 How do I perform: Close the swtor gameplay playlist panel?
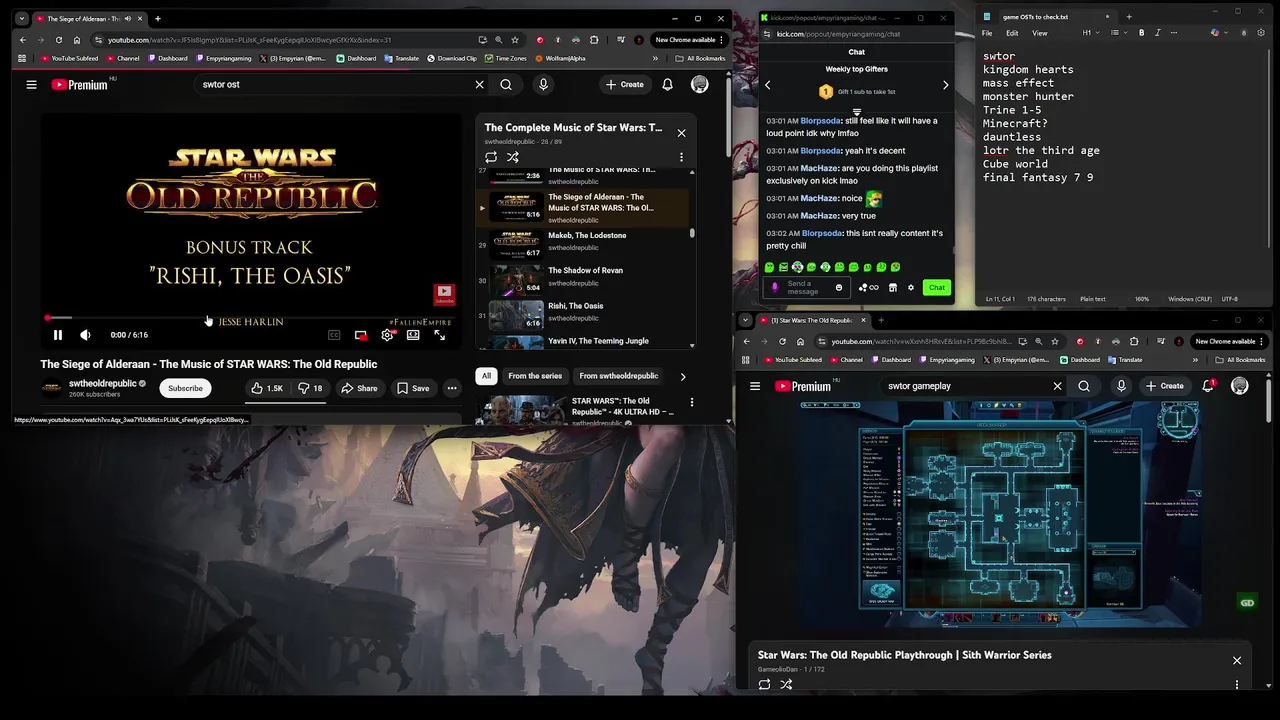pyautogui.click(x=1237, y=661)
